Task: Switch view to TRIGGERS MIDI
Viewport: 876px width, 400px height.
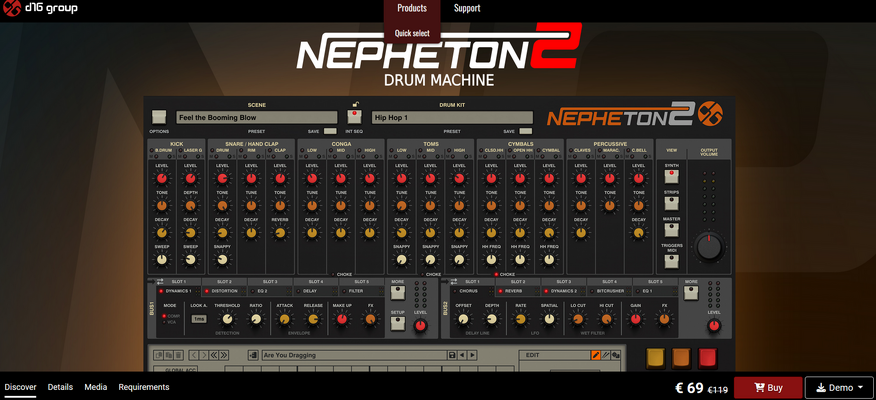Action: pos(672,260)
